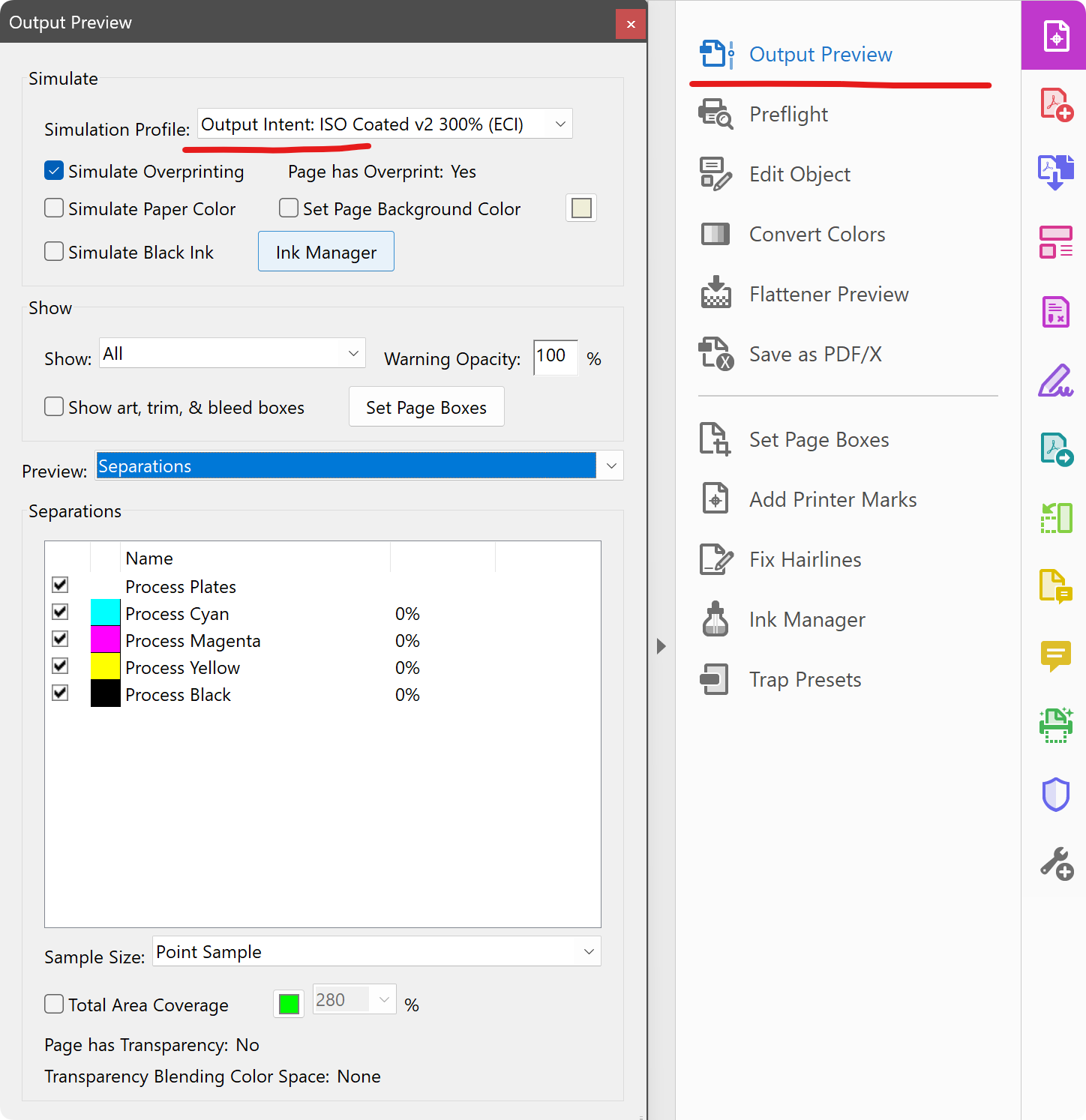
Task: Select the Convert Colors icon
Action: (x=715, y=235)
